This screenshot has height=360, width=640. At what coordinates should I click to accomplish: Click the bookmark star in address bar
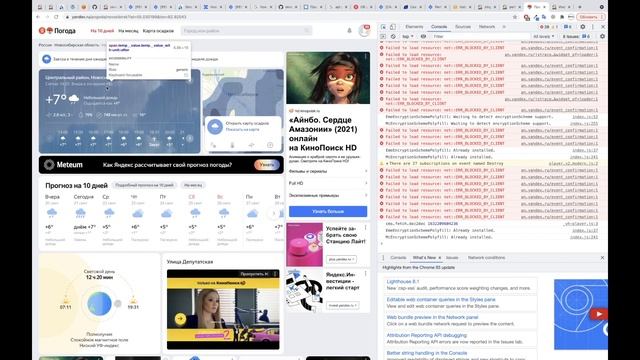coord(515,17)
